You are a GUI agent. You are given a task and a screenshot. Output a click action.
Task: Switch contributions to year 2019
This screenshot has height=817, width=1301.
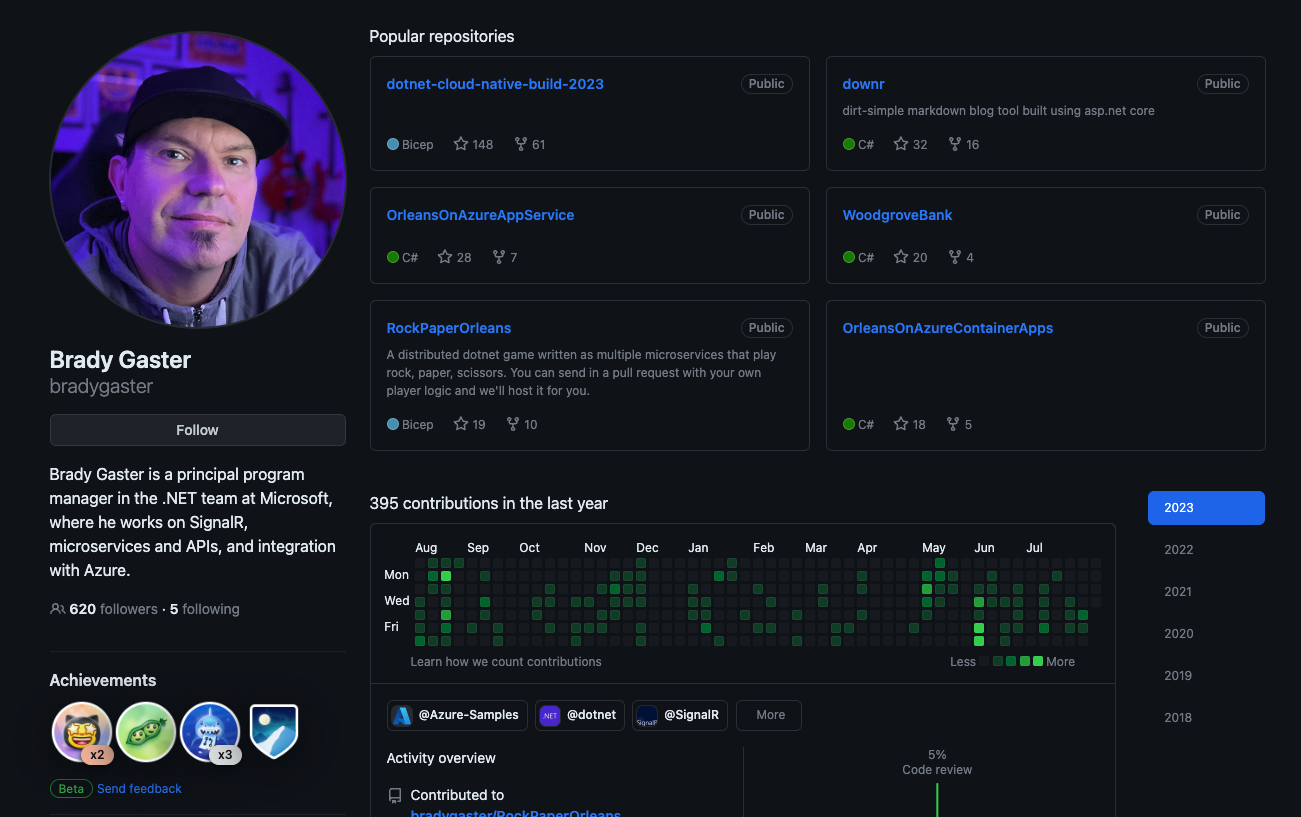1178,675
